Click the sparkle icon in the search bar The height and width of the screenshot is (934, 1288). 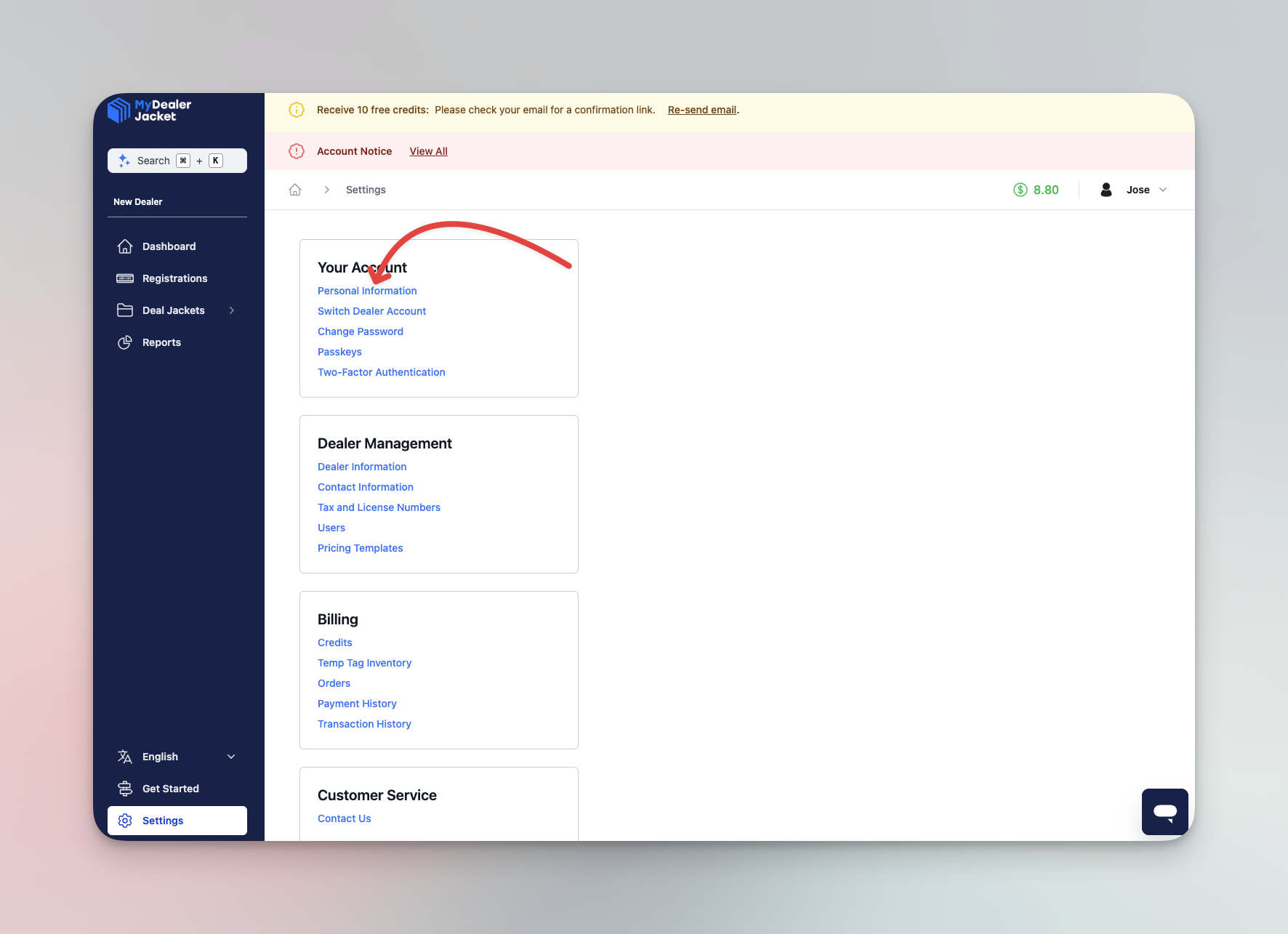click(123, 160)
